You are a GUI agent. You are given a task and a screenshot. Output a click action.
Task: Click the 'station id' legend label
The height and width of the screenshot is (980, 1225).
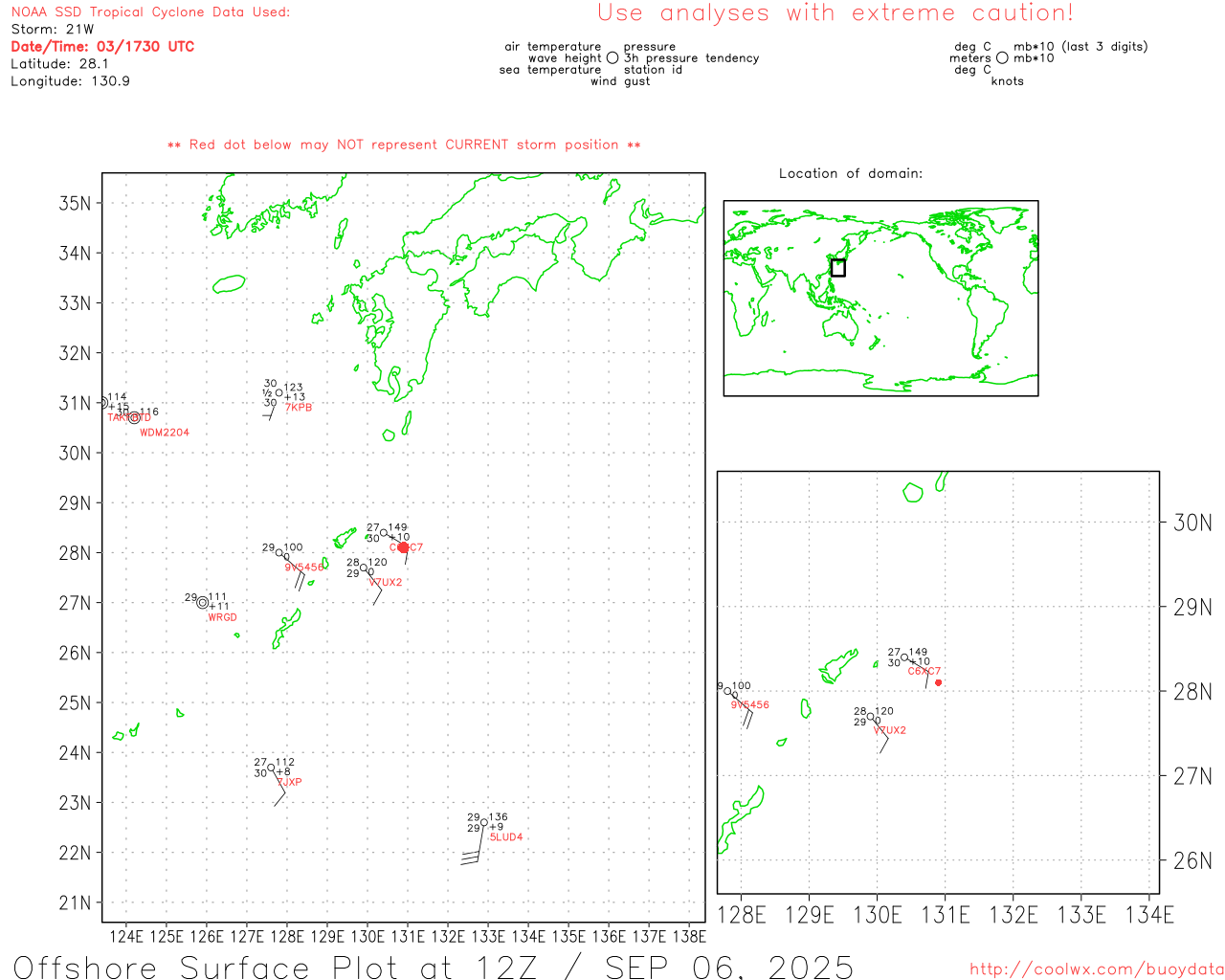click(653, 70)
